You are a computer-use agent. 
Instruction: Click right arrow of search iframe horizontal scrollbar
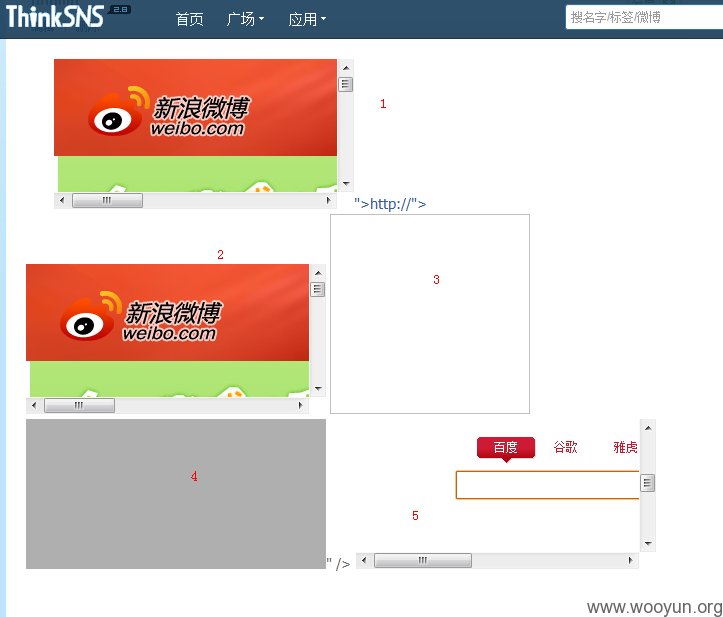pos(630,561)
